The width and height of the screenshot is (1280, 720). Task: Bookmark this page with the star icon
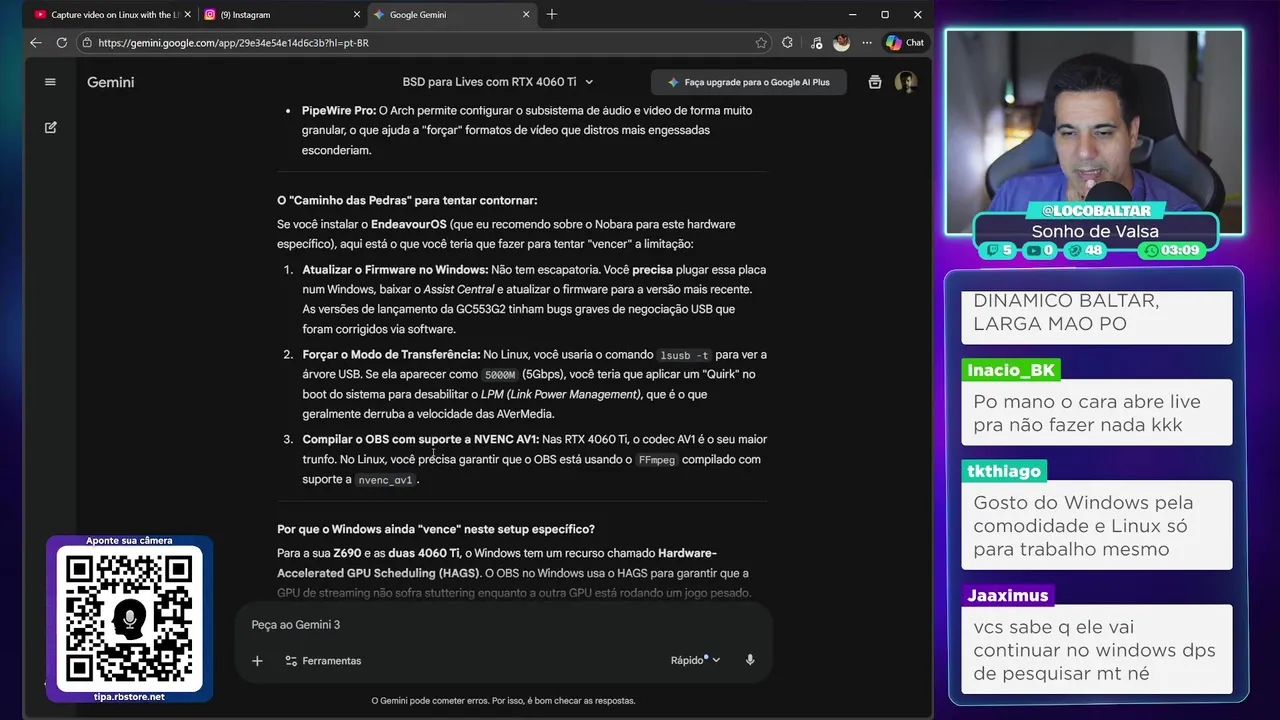(x=761, y=43)
